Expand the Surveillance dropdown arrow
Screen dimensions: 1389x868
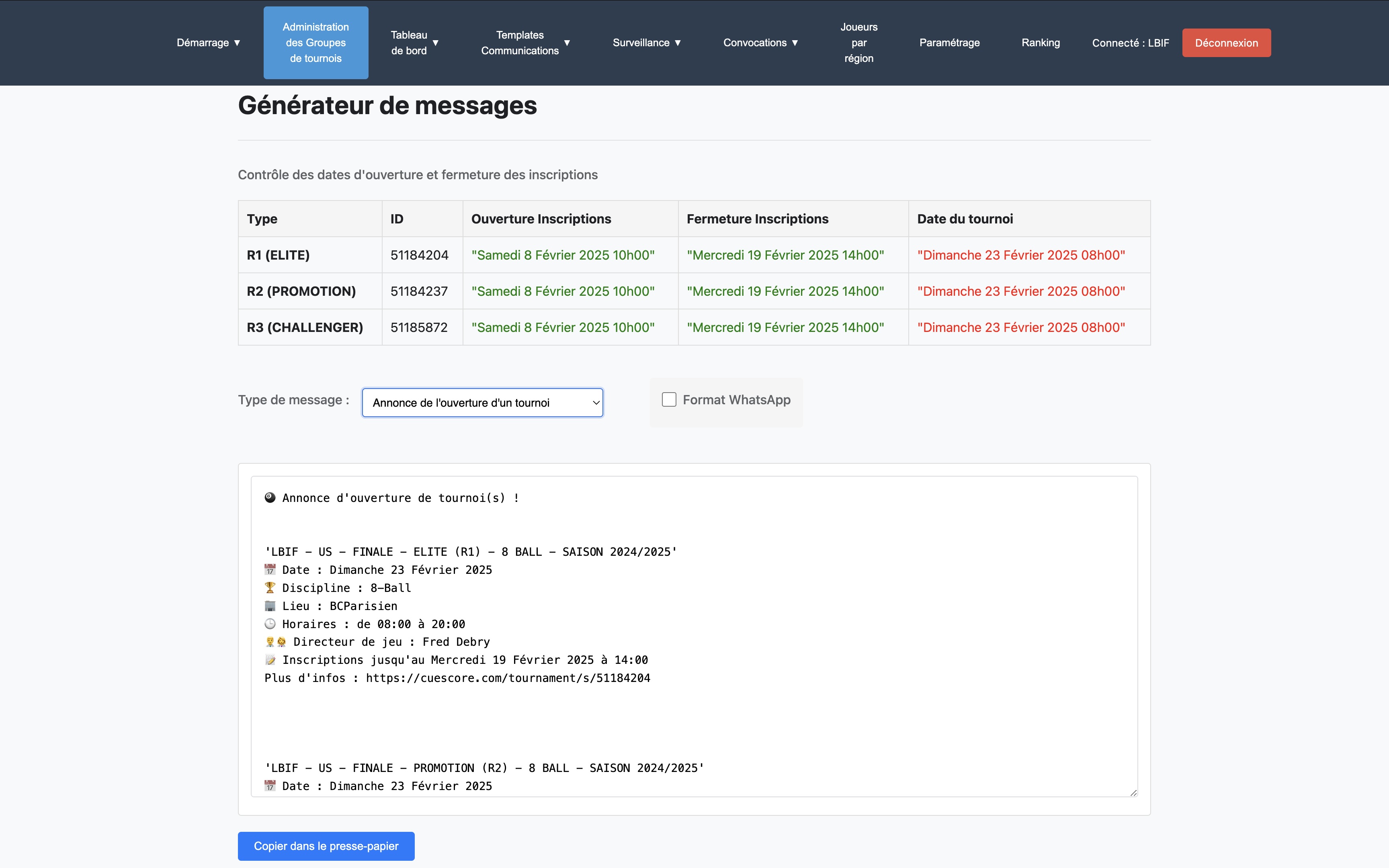click(x=677, y=43)
